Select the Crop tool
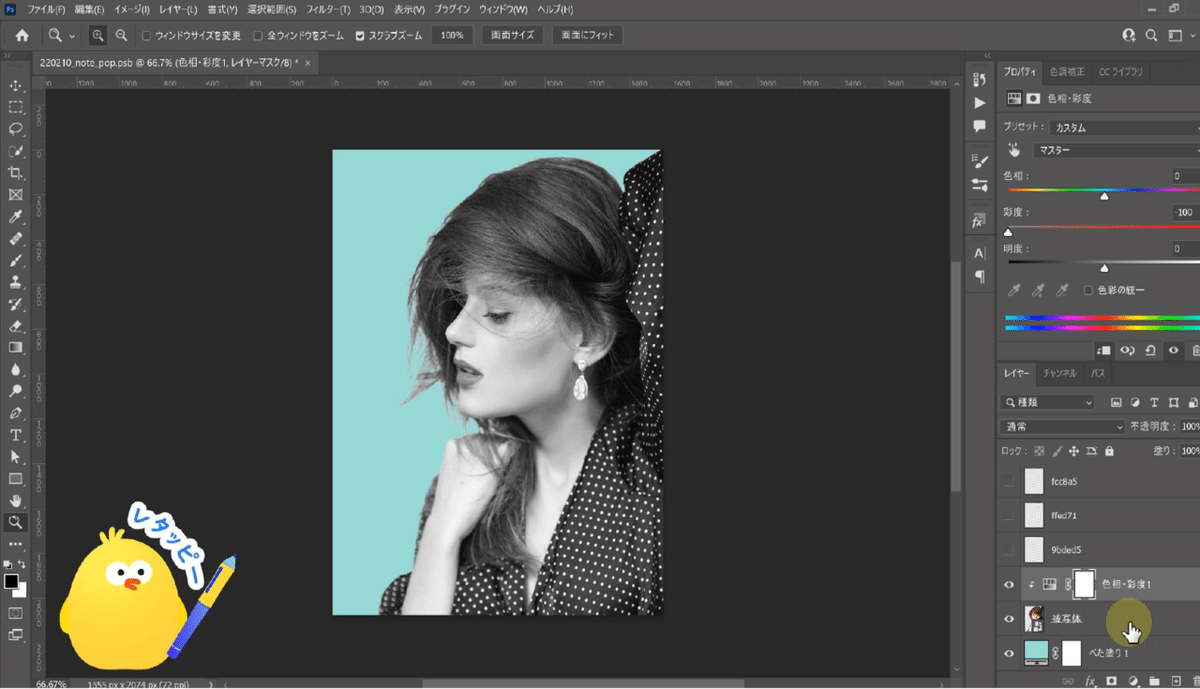This screenshot has height=689, width=1200. coord(16,173)
